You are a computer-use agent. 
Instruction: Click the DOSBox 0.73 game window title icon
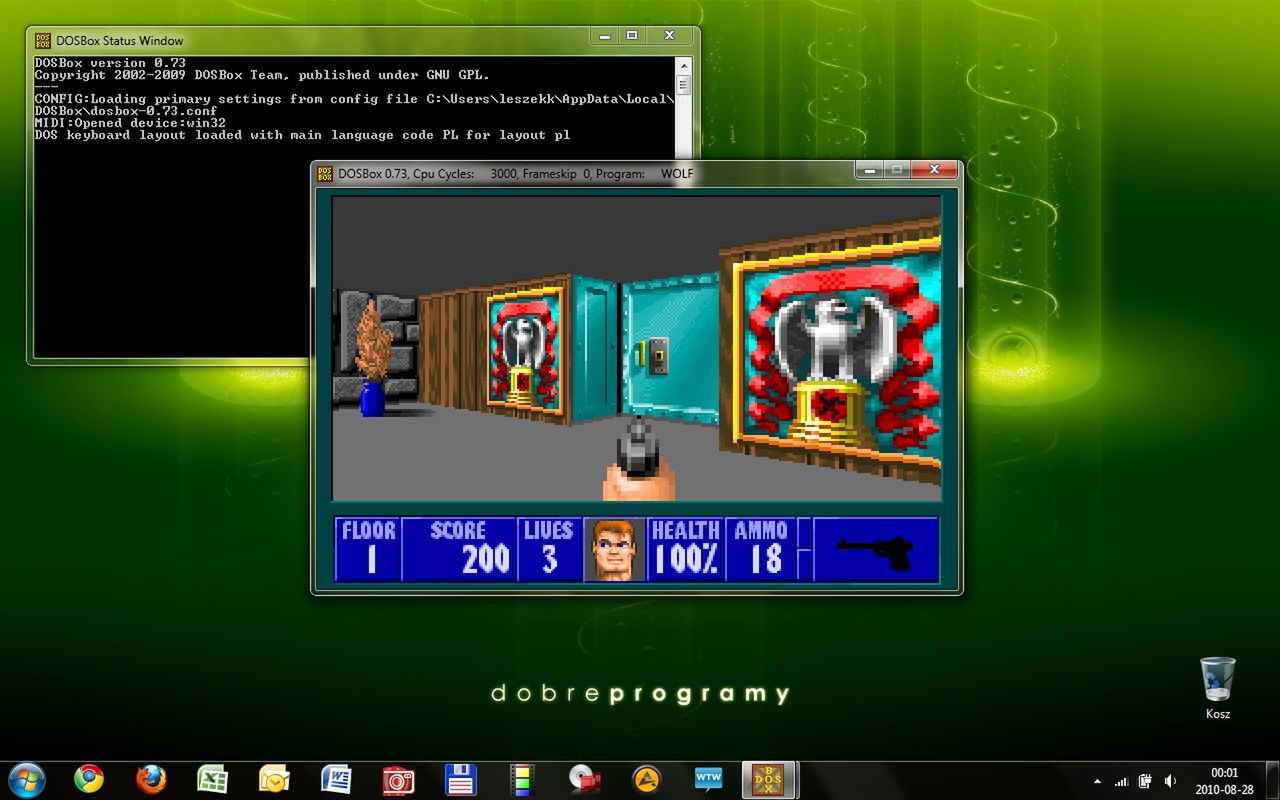(325, 173)
